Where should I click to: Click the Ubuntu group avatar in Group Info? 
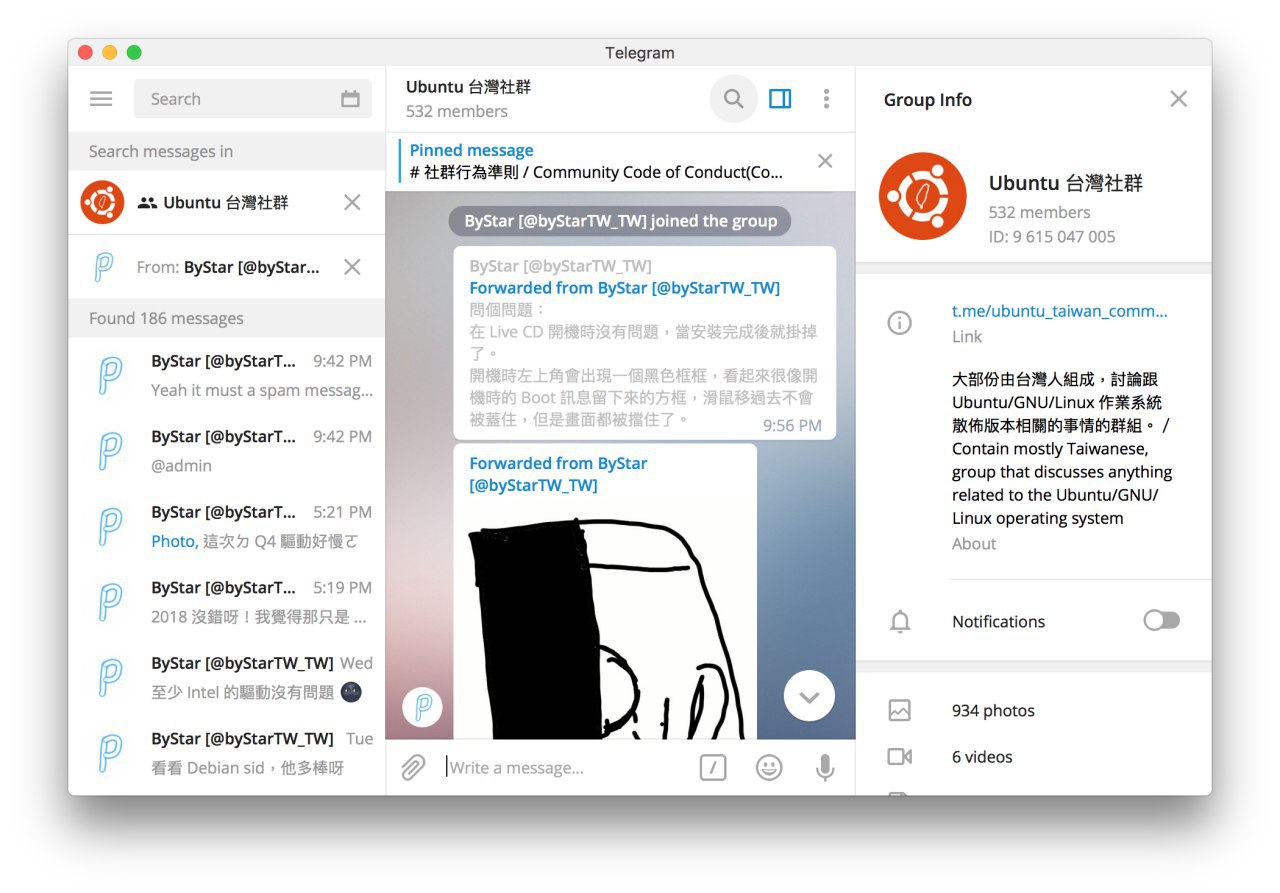pos(923,196)
